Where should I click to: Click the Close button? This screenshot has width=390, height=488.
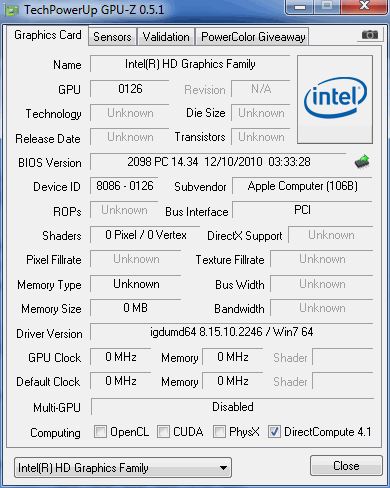point(346,466)
